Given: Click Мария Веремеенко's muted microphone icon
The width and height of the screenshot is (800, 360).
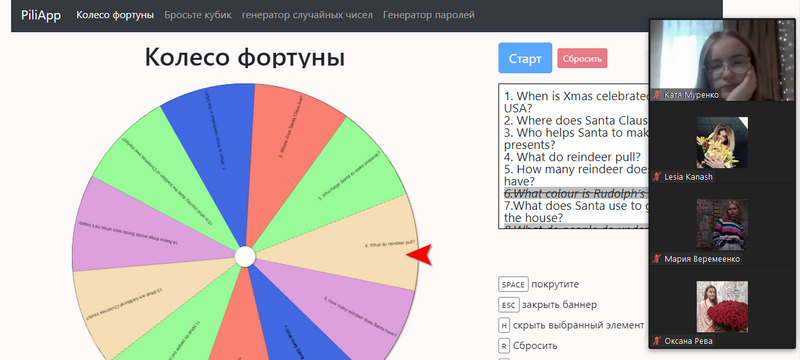Looking at the screenshot, I should pos(657,259).
